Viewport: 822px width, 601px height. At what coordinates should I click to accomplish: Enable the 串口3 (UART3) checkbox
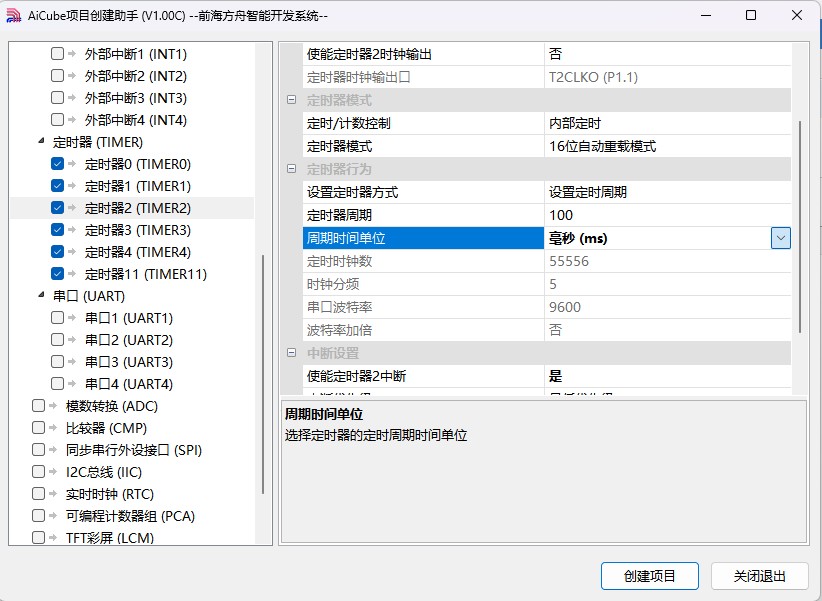58,362
